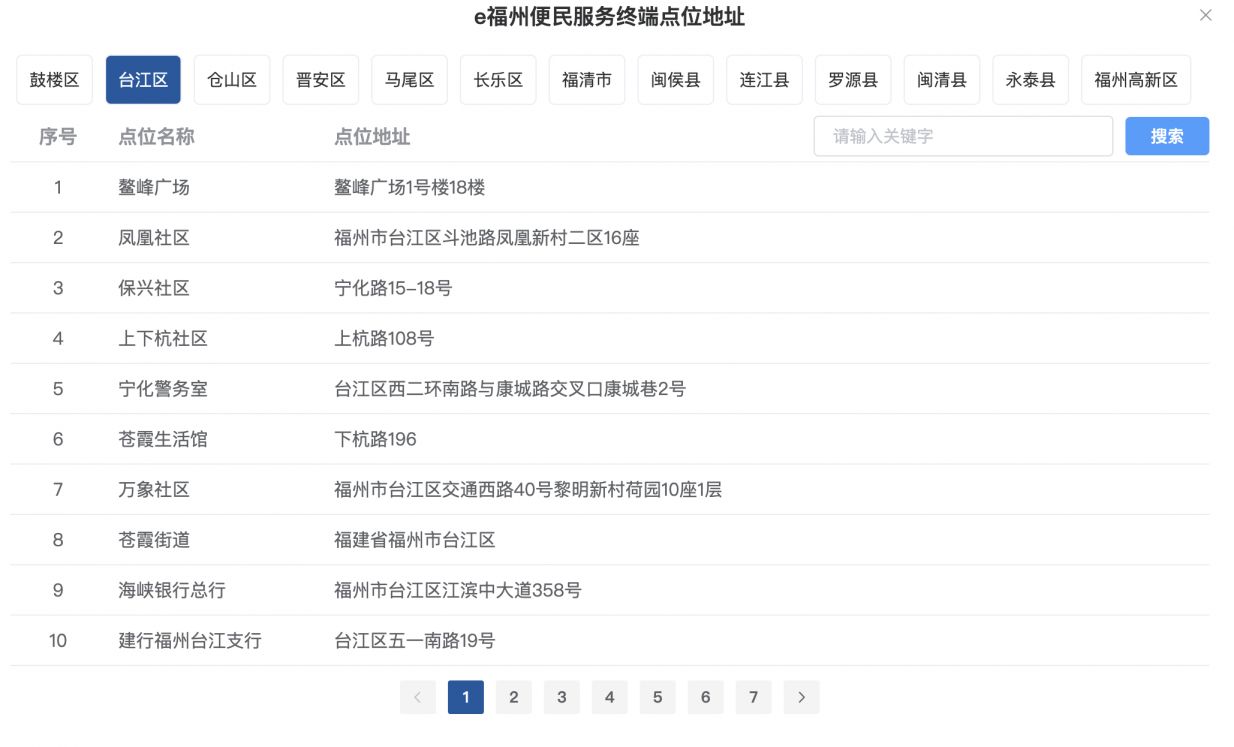Show locations for 马尾区
Viewport: 1234px width, 747px height.
click(x=409, y=80)
